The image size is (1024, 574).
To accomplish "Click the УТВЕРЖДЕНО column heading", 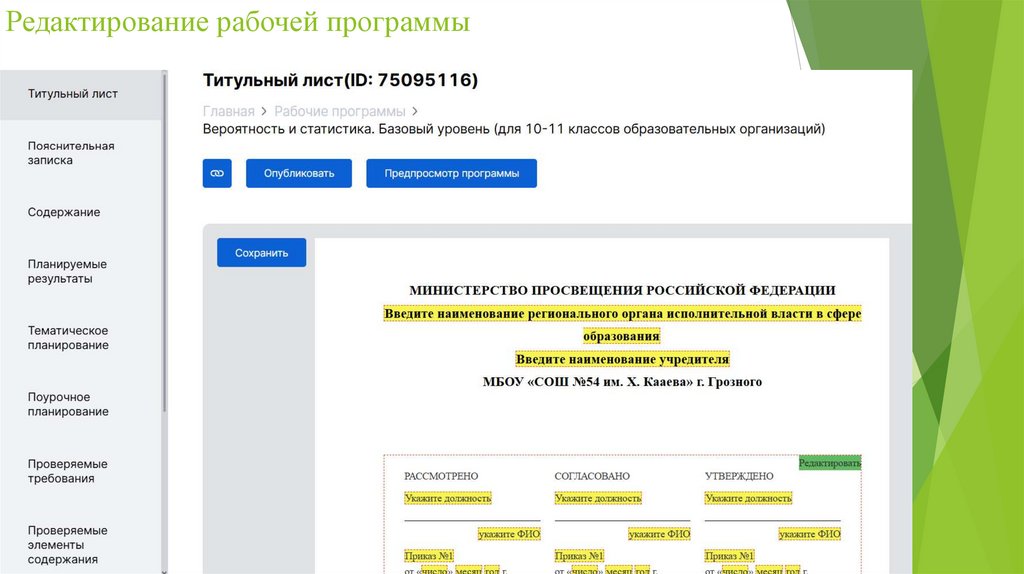I will click(739, 476).
